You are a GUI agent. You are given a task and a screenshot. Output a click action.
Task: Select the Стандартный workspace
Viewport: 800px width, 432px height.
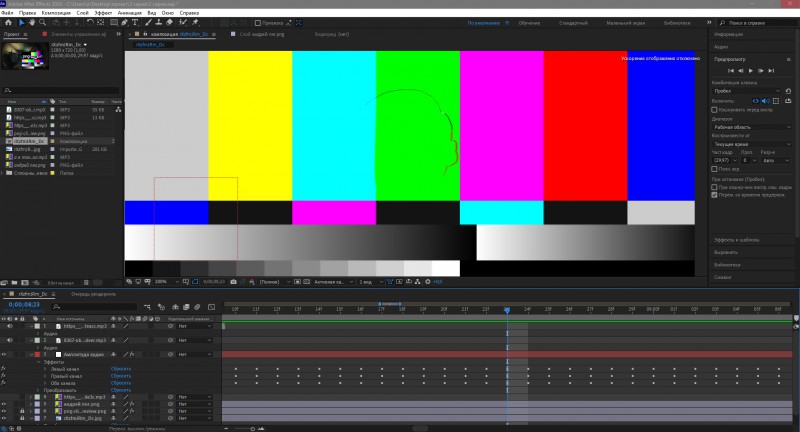(x=573, y=23)
